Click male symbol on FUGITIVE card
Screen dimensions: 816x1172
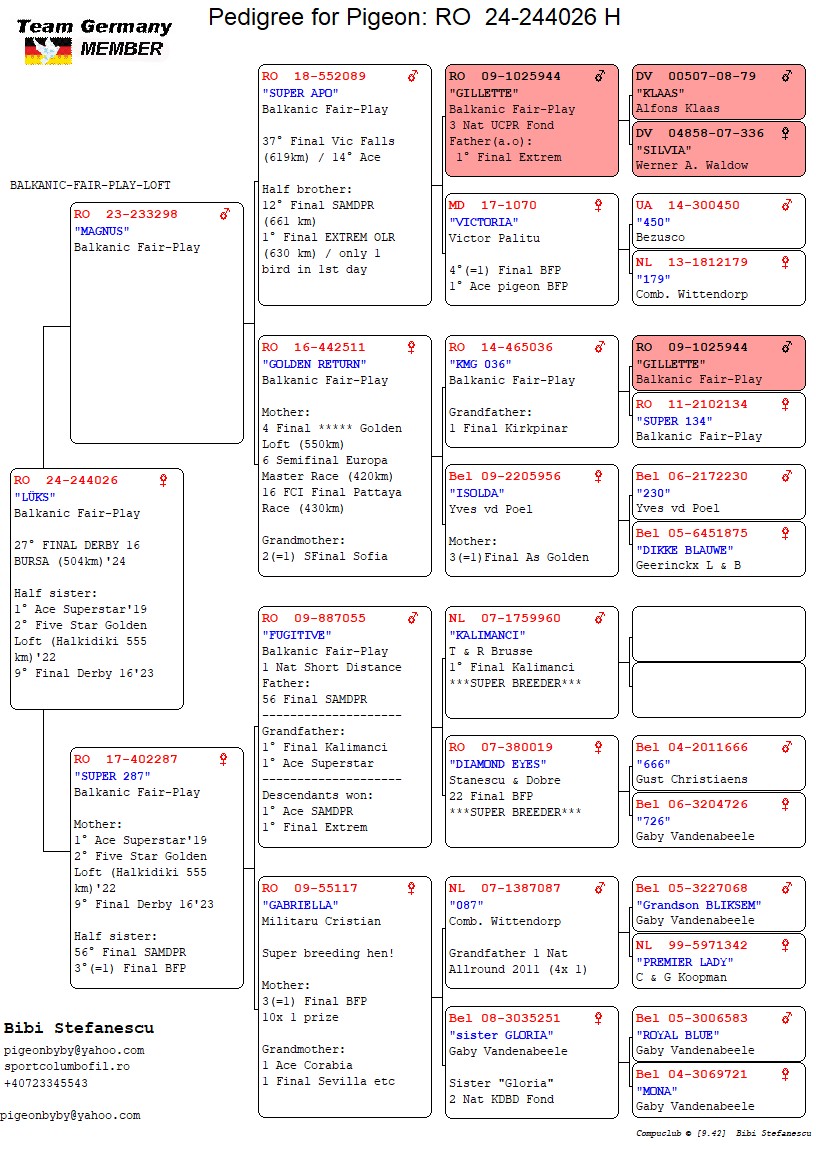[x=412, y=618]
